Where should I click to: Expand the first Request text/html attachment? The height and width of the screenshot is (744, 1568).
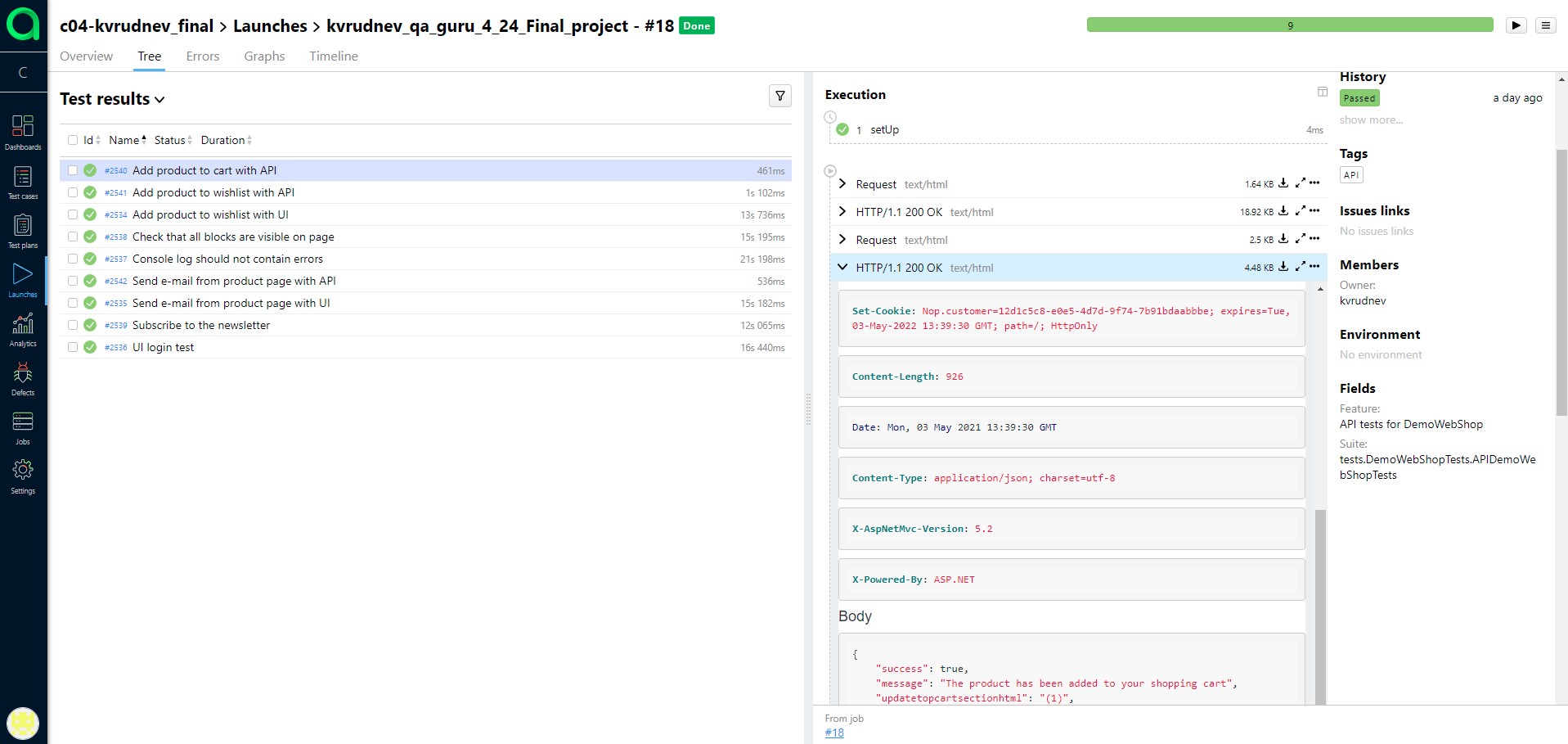point(842,183)
